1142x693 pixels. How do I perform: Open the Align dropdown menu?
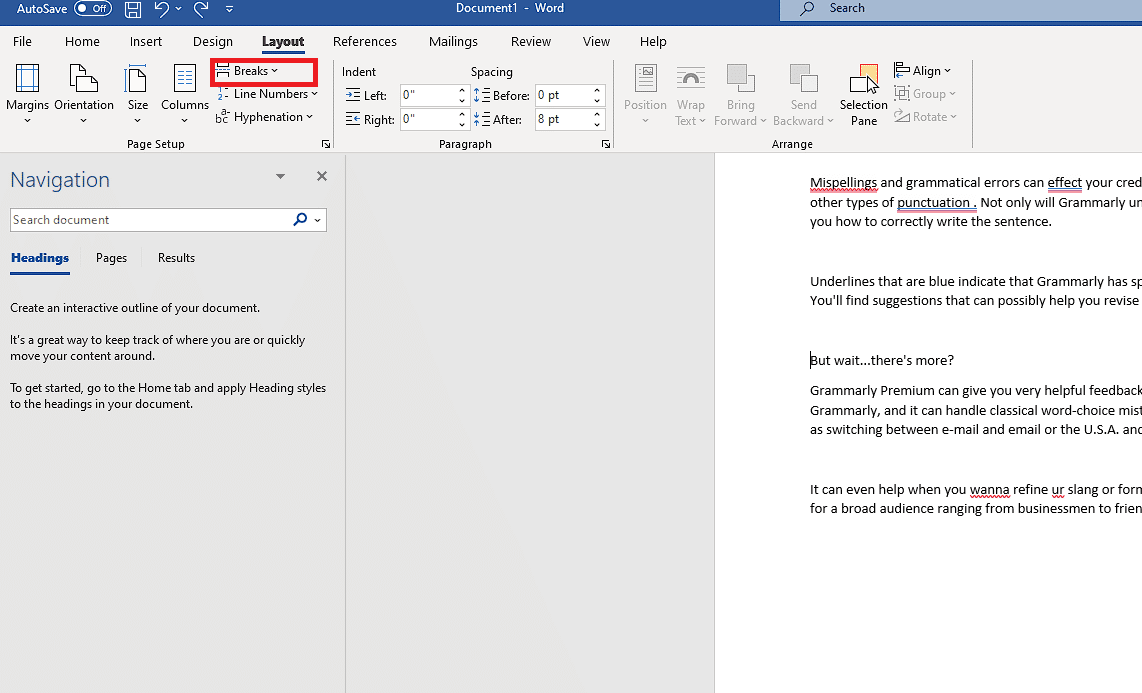(x=924, y=71)
